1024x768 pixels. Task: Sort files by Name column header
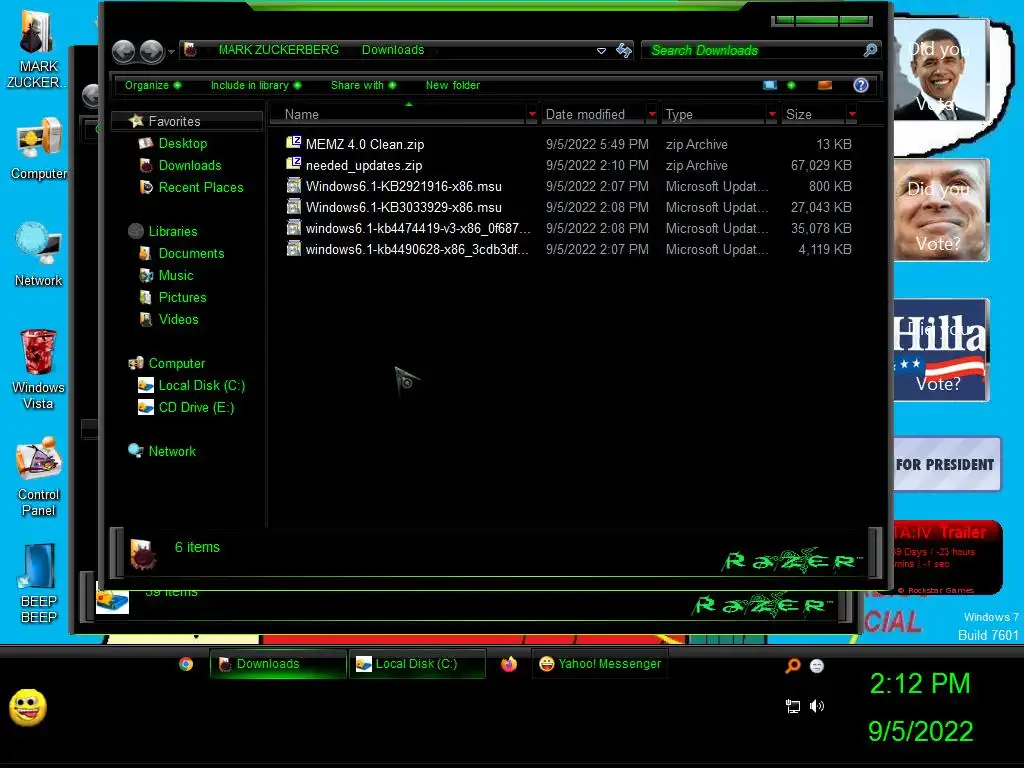(398, 114)
